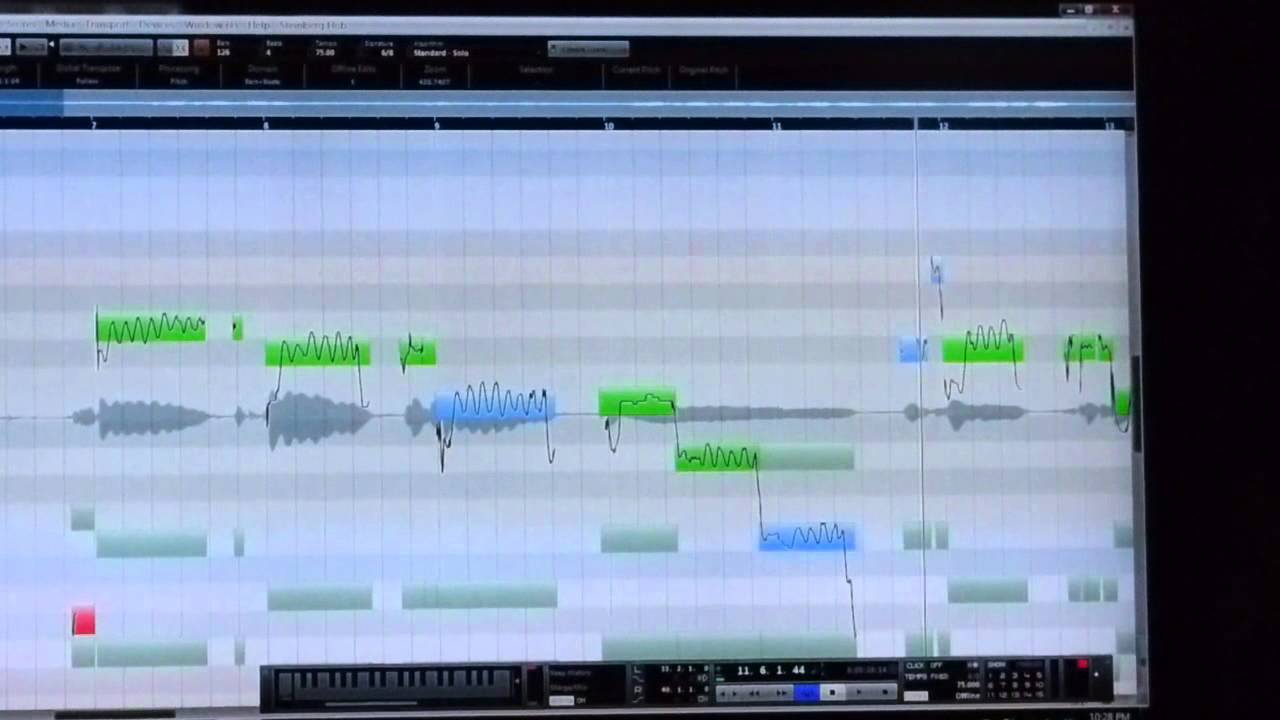
Task: Select the red segment at the bottom left
Action: 83,621
